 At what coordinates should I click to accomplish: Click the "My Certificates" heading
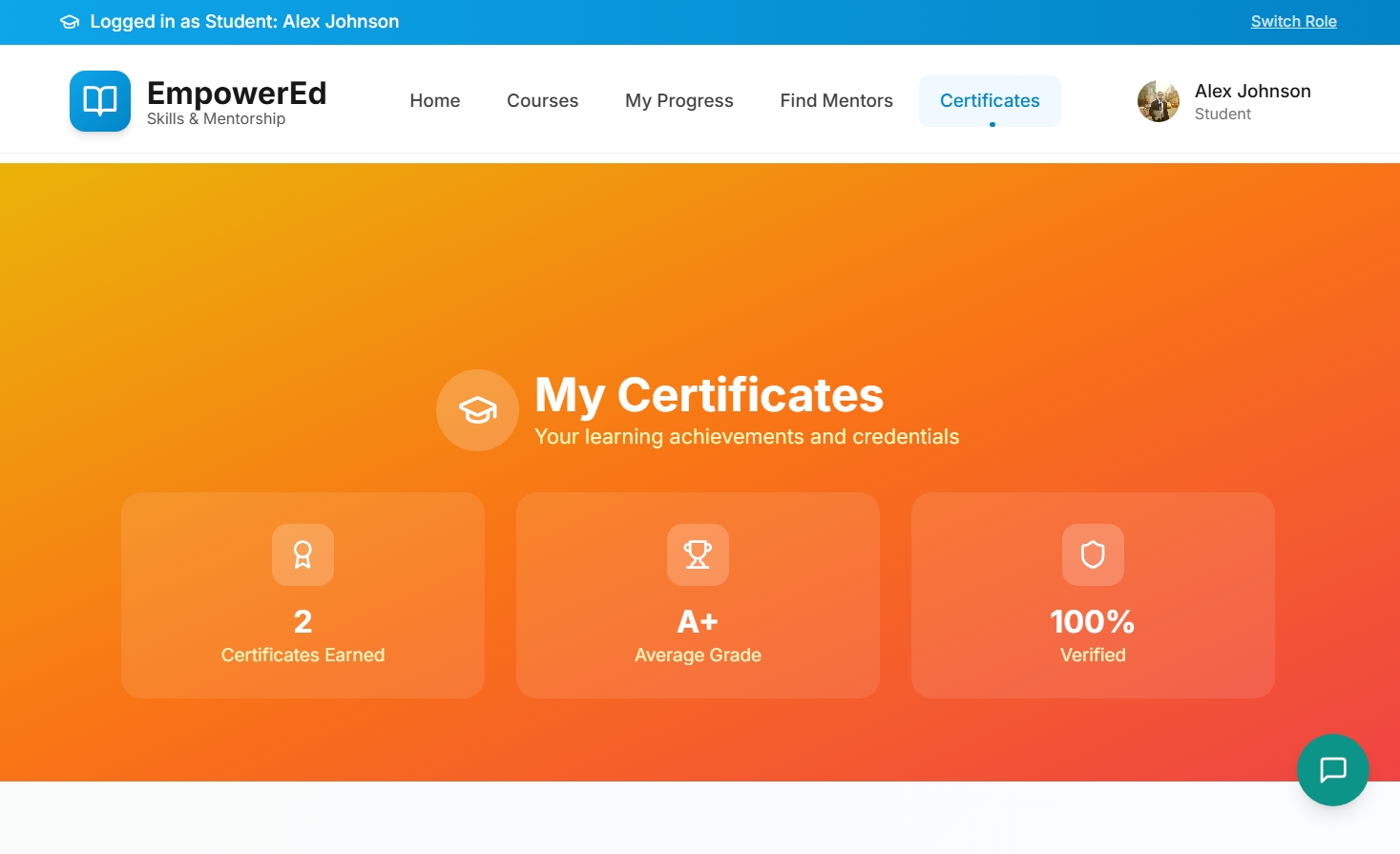[x=709, y=395]
